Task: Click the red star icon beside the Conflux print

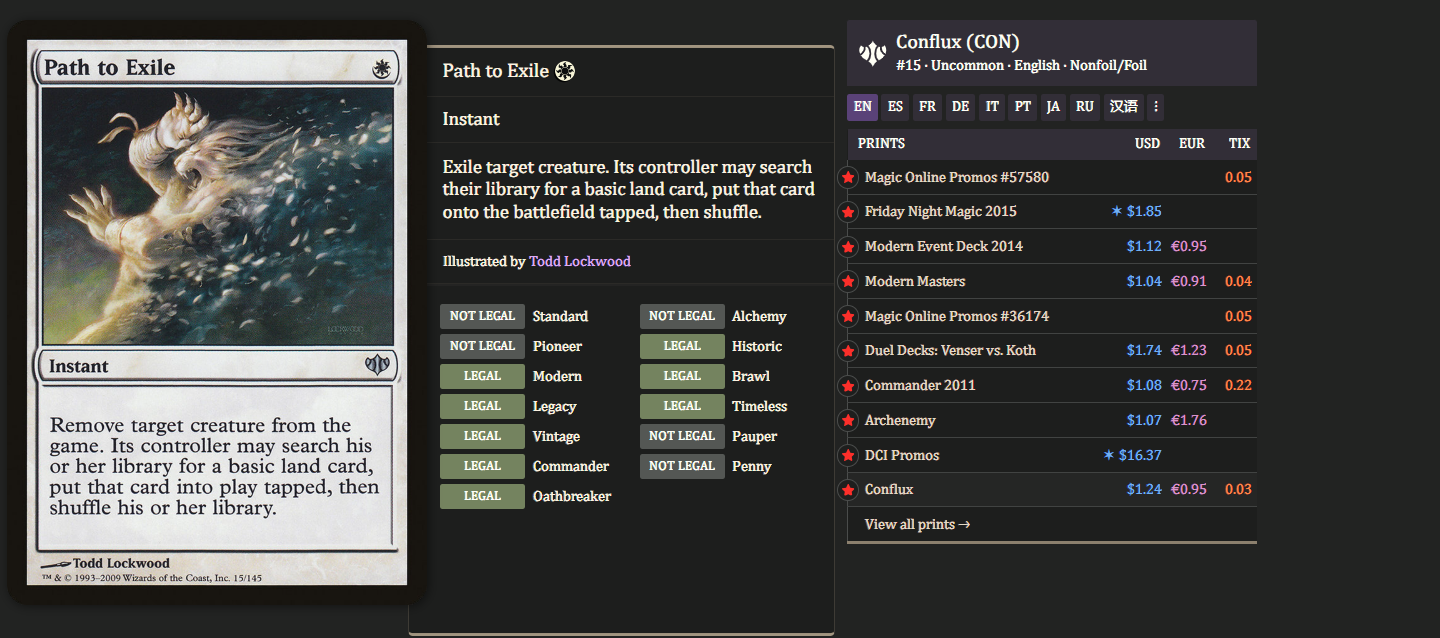Action: (848, 490)
